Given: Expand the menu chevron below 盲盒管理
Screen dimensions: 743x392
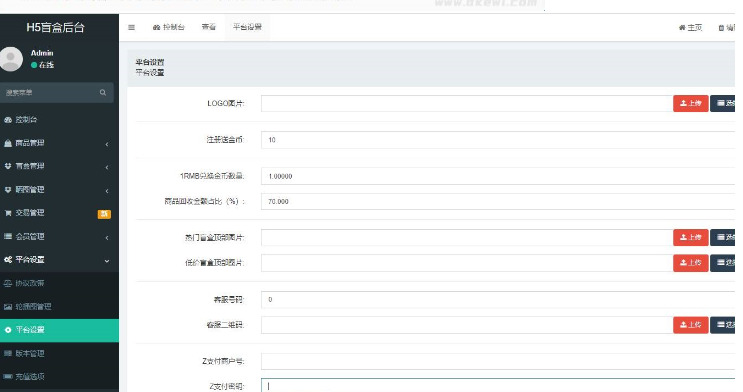Looking at the screenshot, I should pos(107,191).
